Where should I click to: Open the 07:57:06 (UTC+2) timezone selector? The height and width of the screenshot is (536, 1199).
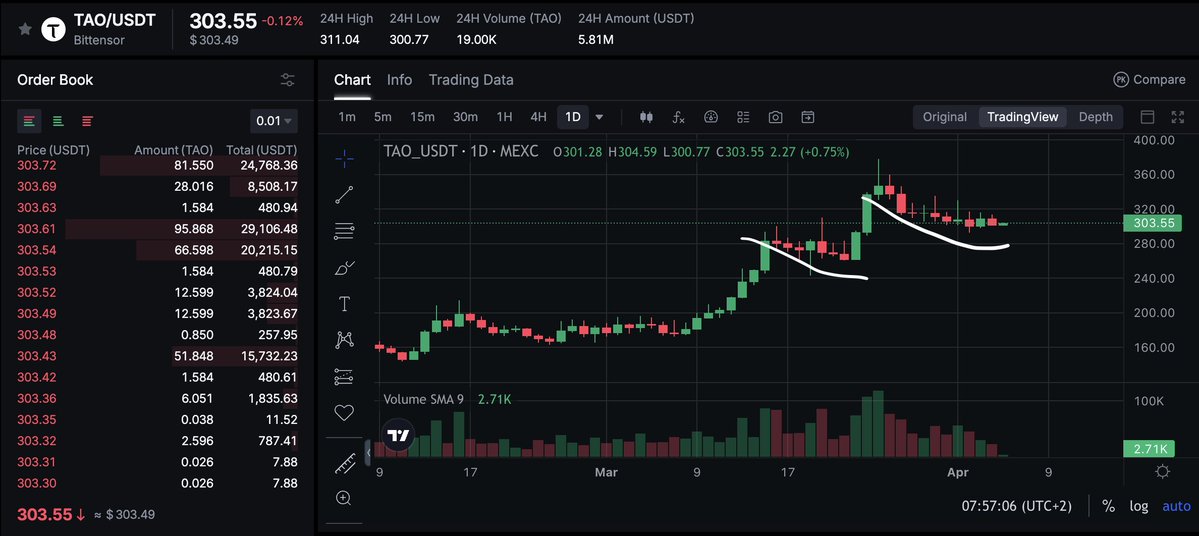[1016, 506]
